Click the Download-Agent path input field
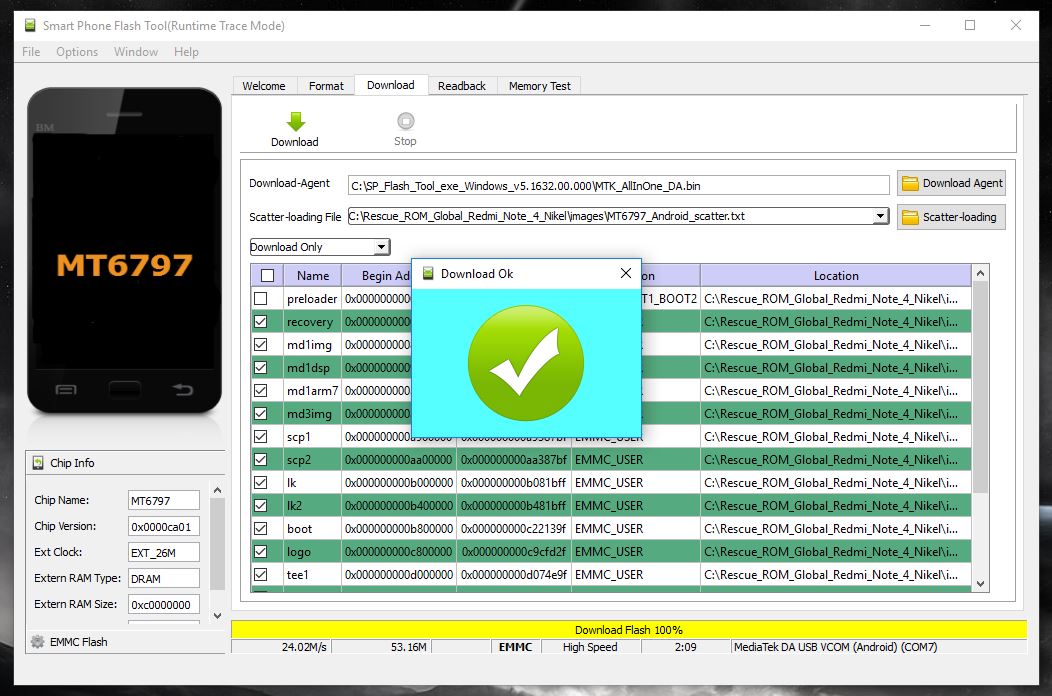1052x696 pixels. tap(618, 185)
